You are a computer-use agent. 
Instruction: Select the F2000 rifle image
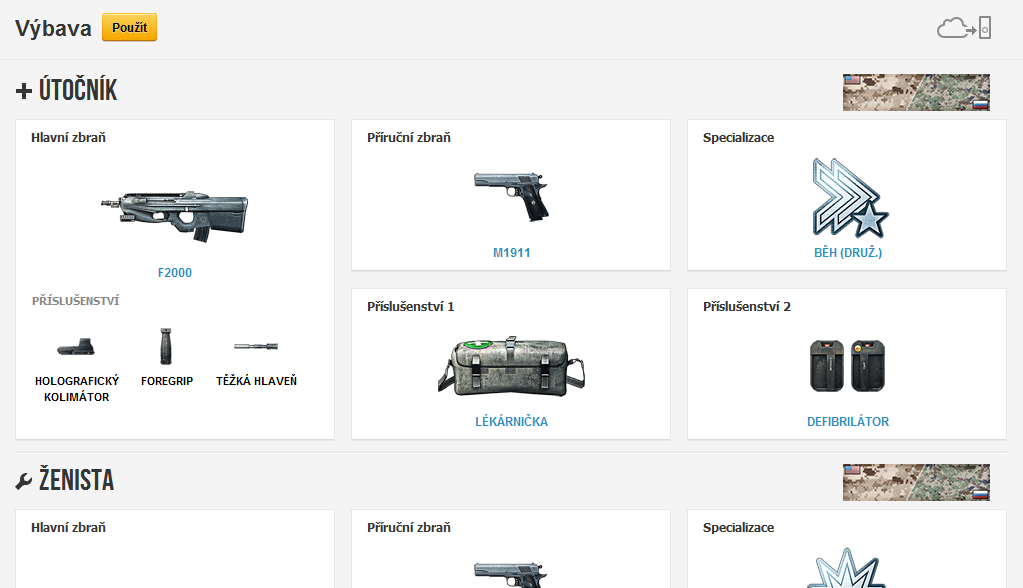pyautogui.click(x=175, y=215)
